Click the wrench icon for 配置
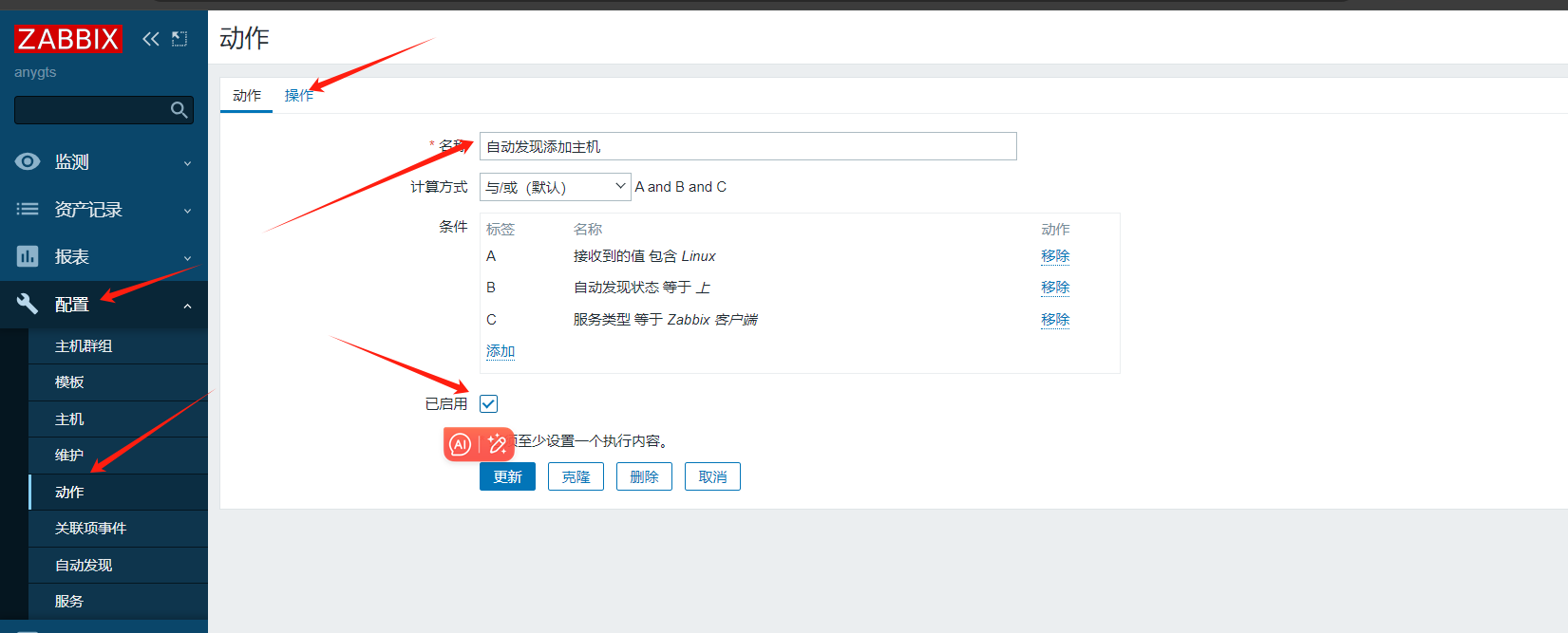The width and height of the screenshot is (1568, 633). point(28,304)
